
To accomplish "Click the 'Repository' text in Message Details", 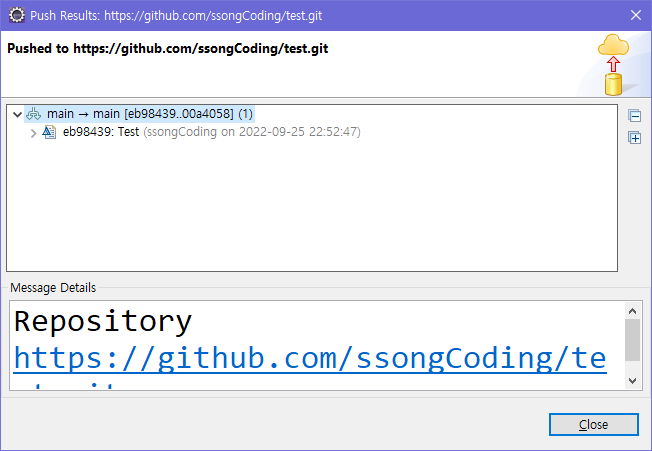I will (x=103, y=322).
